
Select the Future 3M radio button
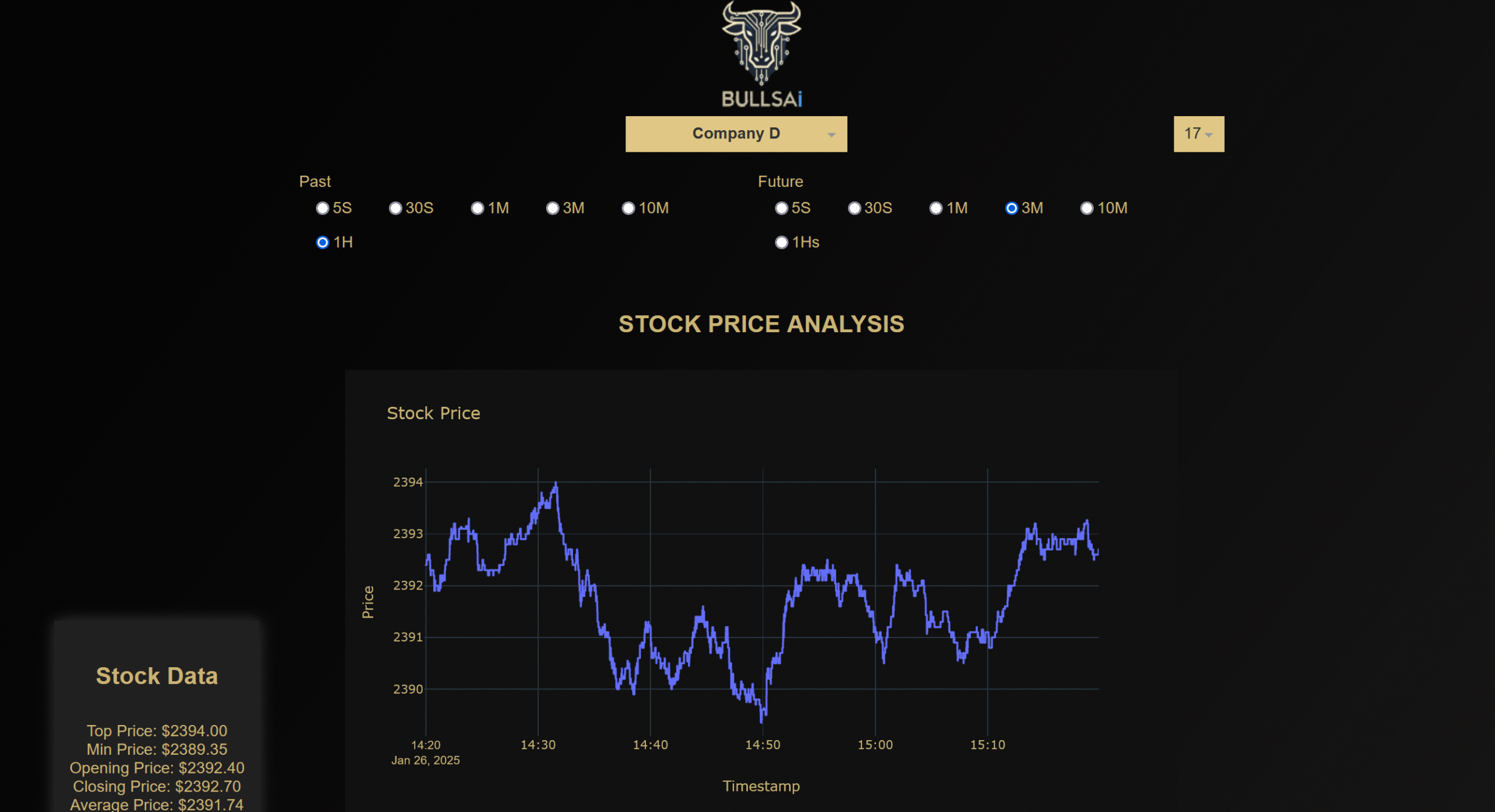(1011, 208)
